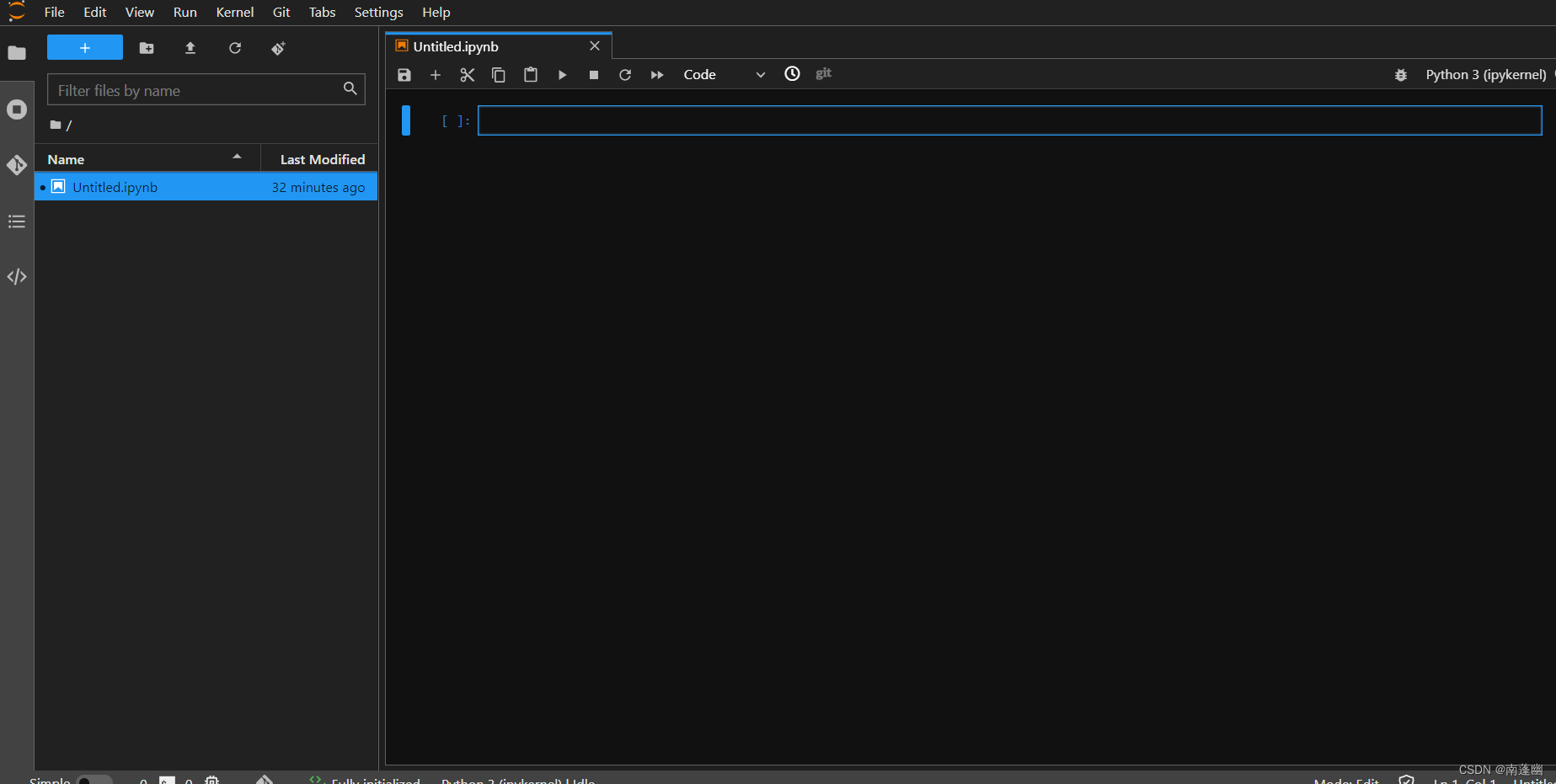This screenshot has width=1556, height=784.
Task: Open the Settings menu
Action: tap(378, 12)
